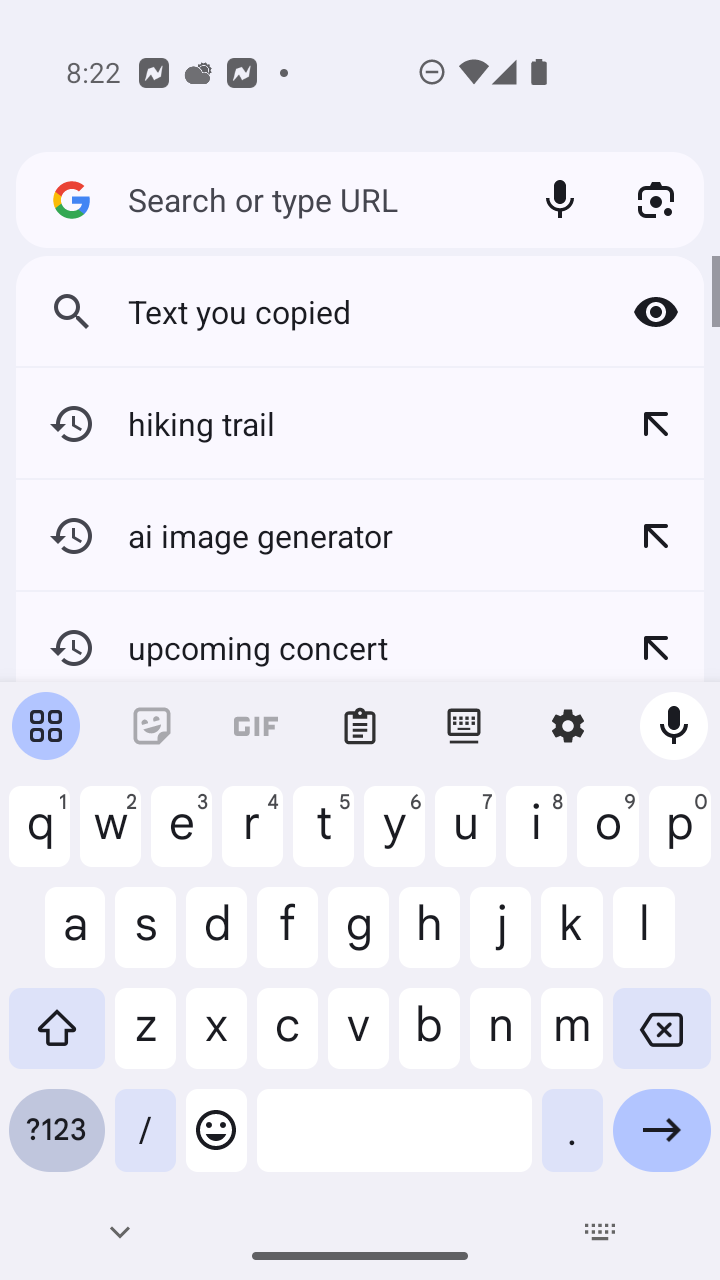Tap the emoji key
Screen dimensions: 720x1280
(216, 1130)
